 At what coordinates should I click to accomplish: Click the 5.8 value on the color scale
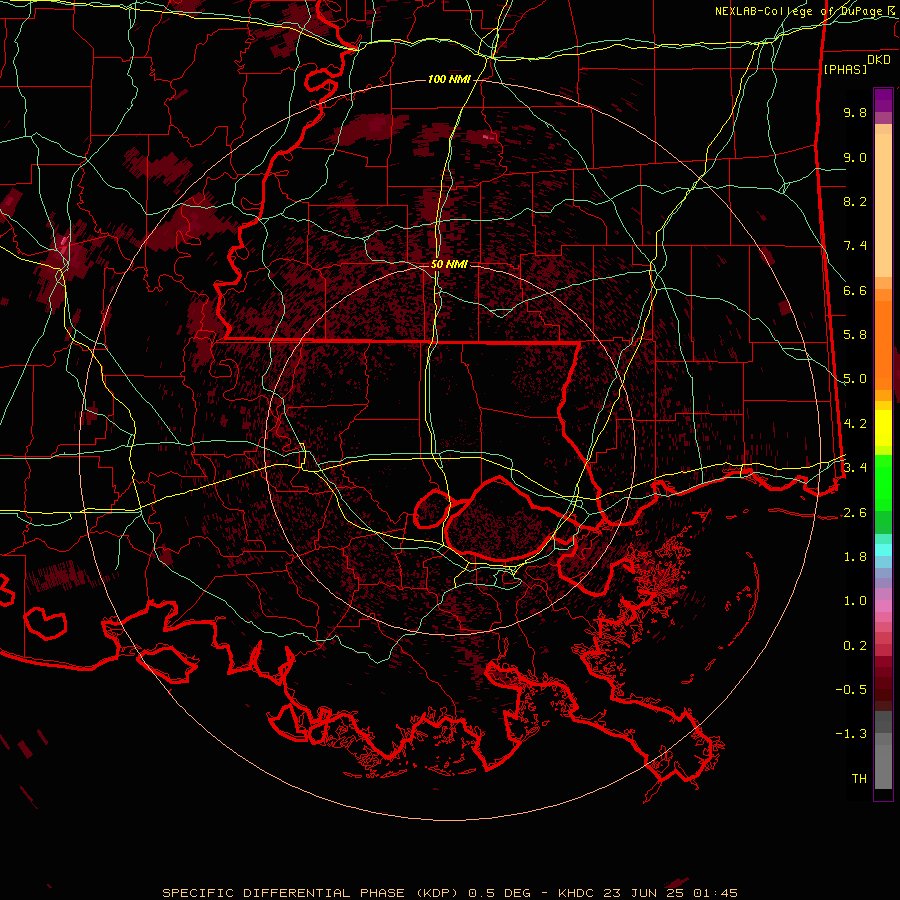point(855,335)
